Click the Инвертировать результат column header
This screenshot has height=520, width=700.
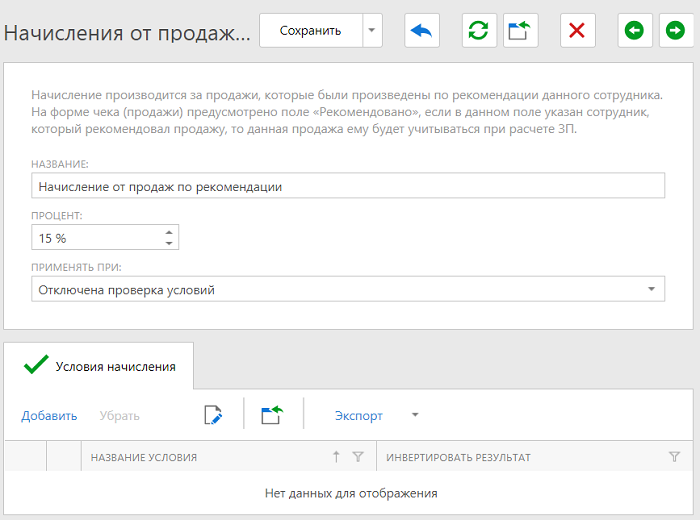458,458
